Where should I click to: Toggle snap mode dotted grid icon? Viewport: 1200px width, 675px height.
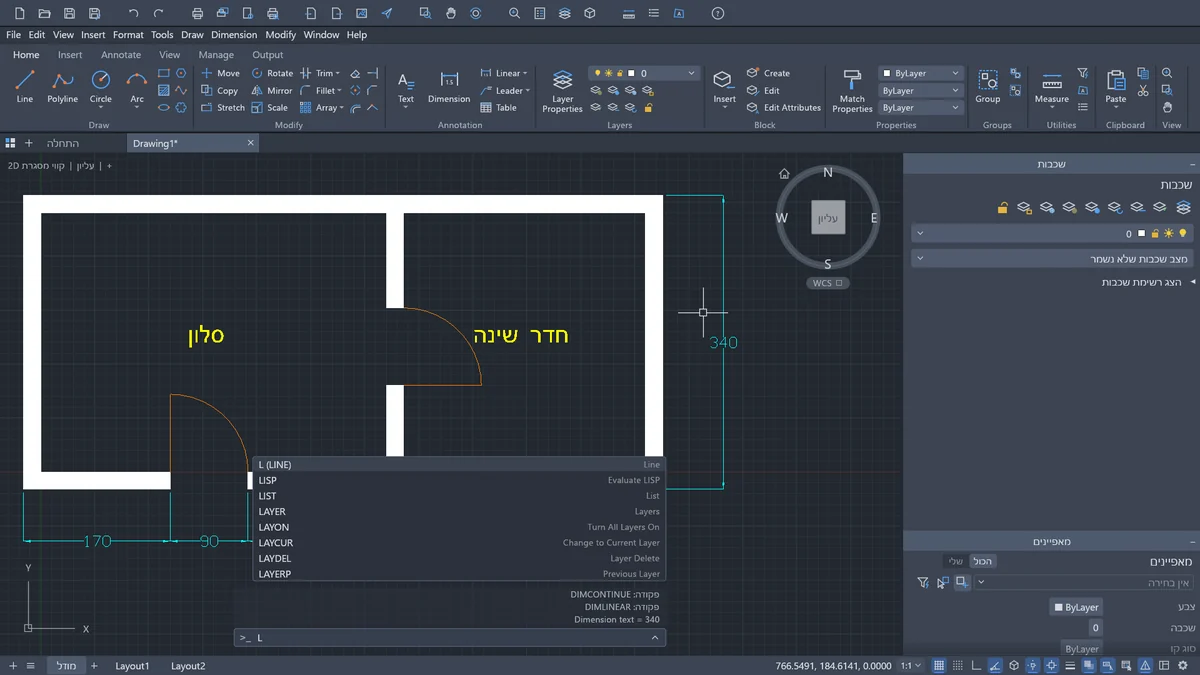click(x=958, y=666)
